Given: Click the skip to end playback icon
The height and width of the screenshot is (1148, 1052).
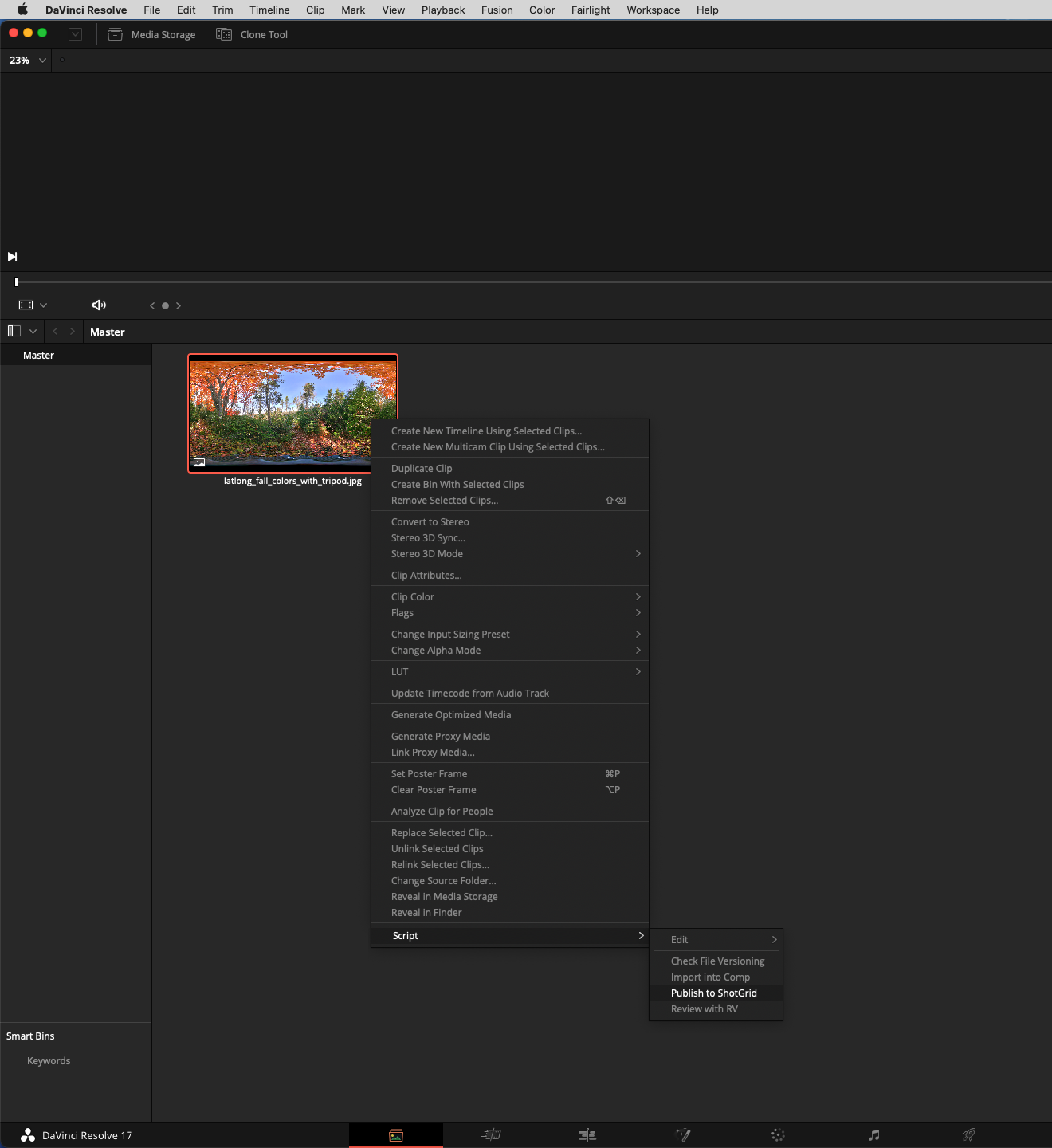Looking at the screenshot, I should (12, 257).
